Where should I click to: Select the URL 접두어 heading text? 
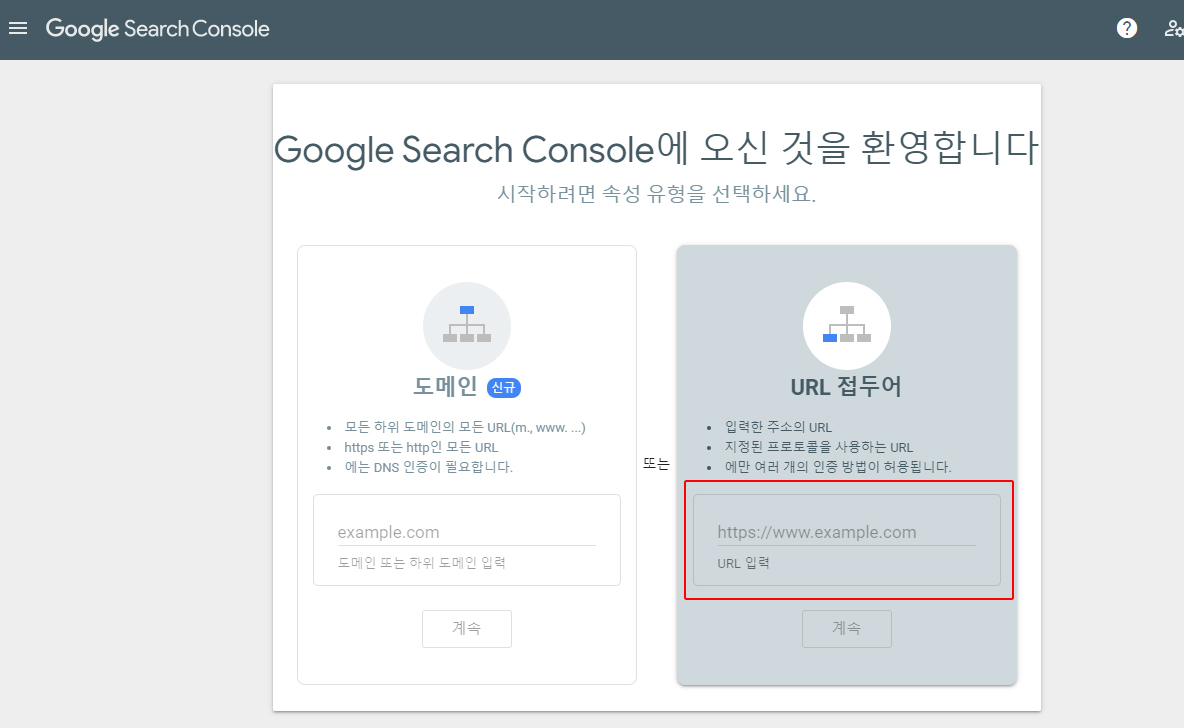pyautogui.click(x=846, y=387)
